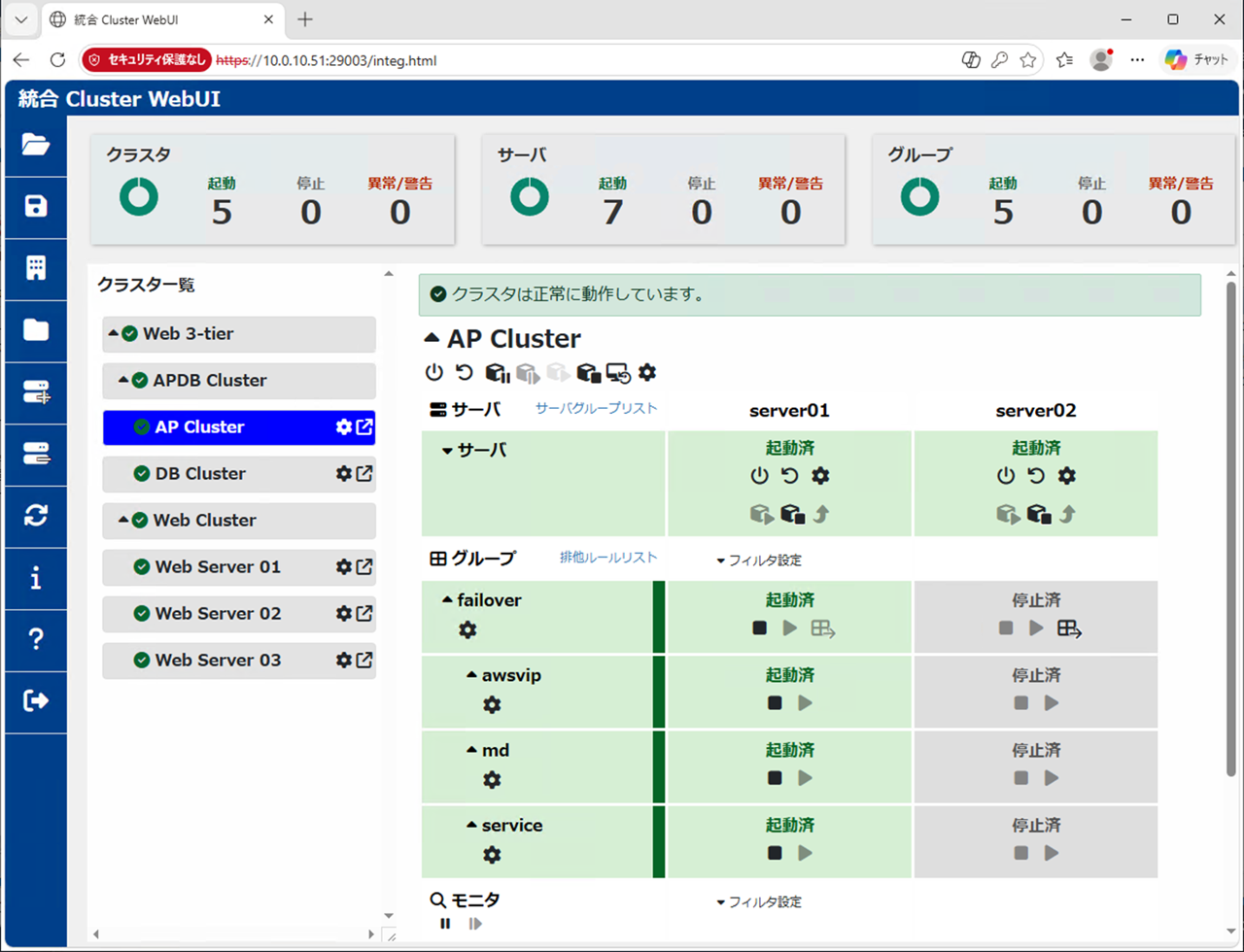Click the logout icon in the left sidebar
1244x952 pixels.
(35, 700)
